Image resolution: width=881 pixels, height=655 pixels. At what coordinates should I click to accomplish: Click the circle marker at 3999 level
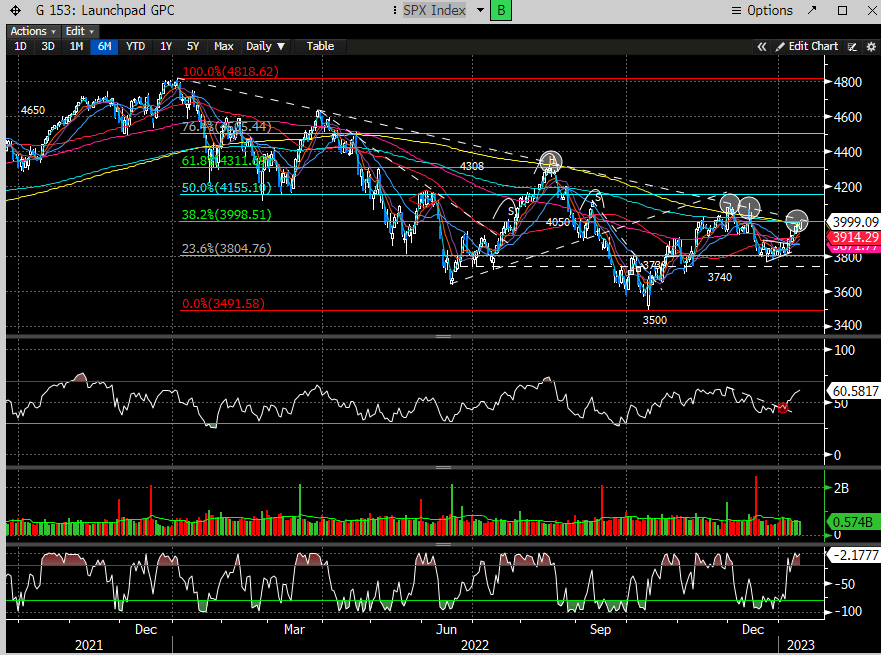click(x=797, y=220)
